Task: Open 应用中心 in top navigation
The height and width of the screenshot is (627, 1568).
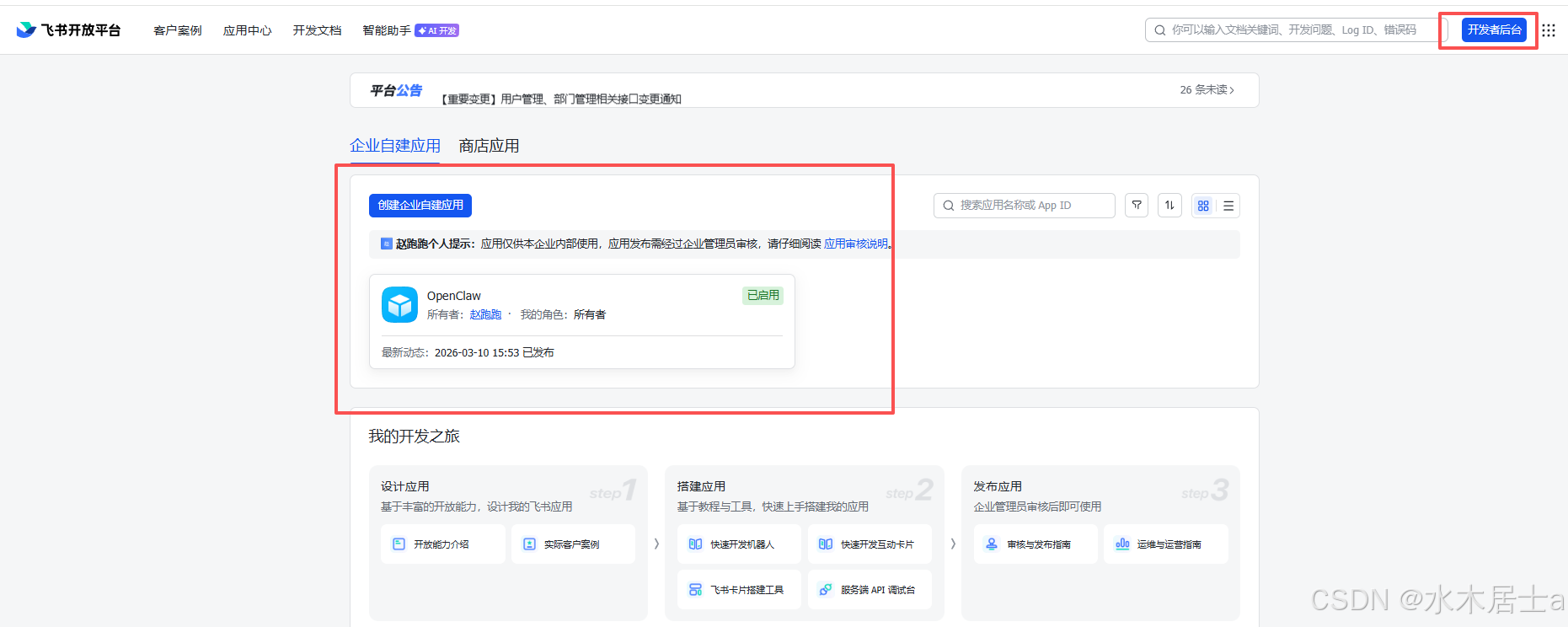Action: pyautogui.click(x=248, y=30)
